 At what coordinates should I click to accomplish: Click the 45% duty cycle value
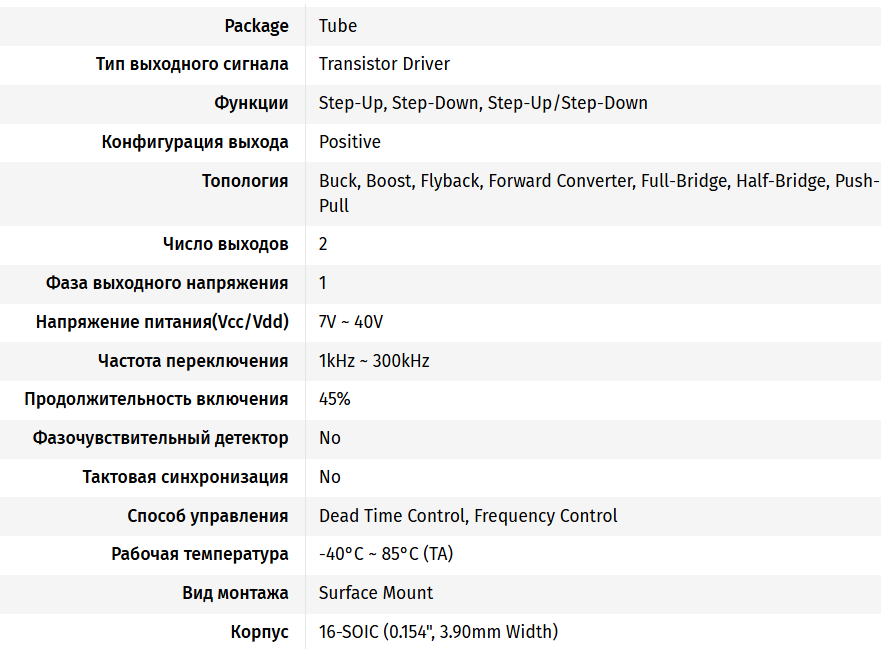(335, 399)
